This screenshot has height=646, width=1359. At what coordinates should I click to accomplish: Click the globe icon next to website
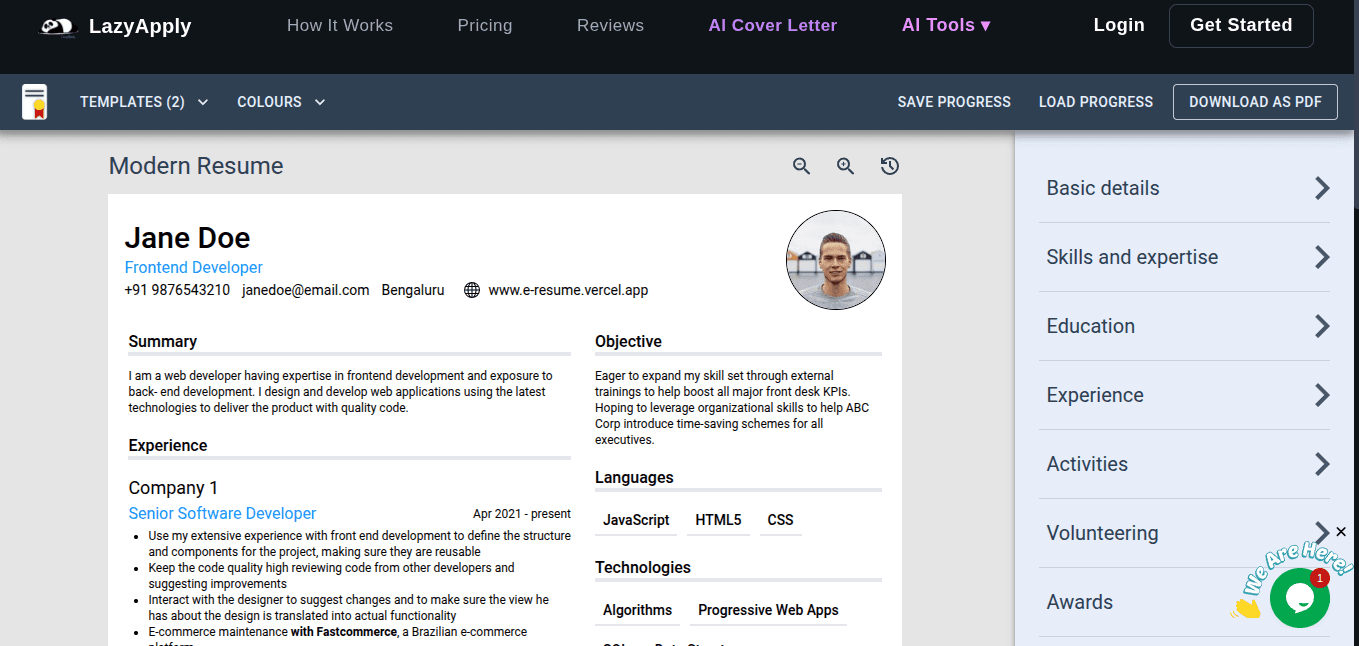(x=472, y=290)
